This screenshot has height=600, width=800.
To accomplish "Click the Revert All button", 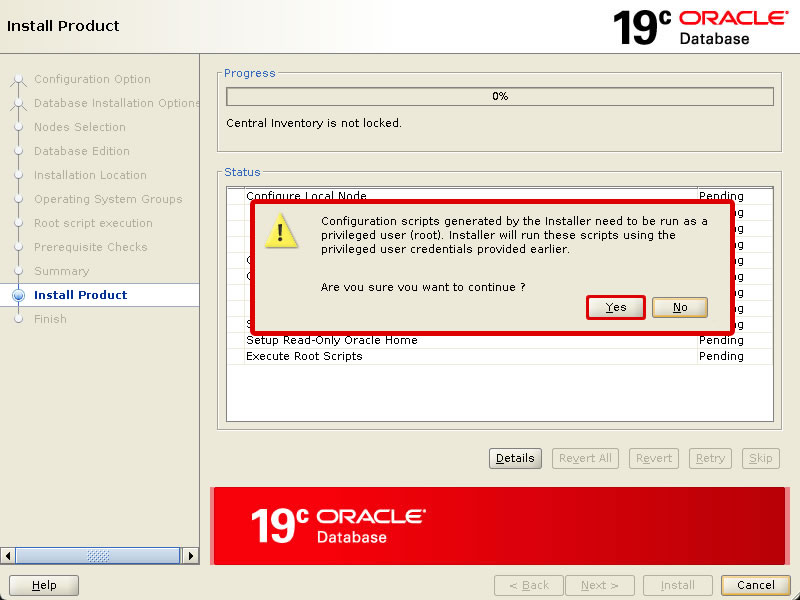I will tap(585, 458).
